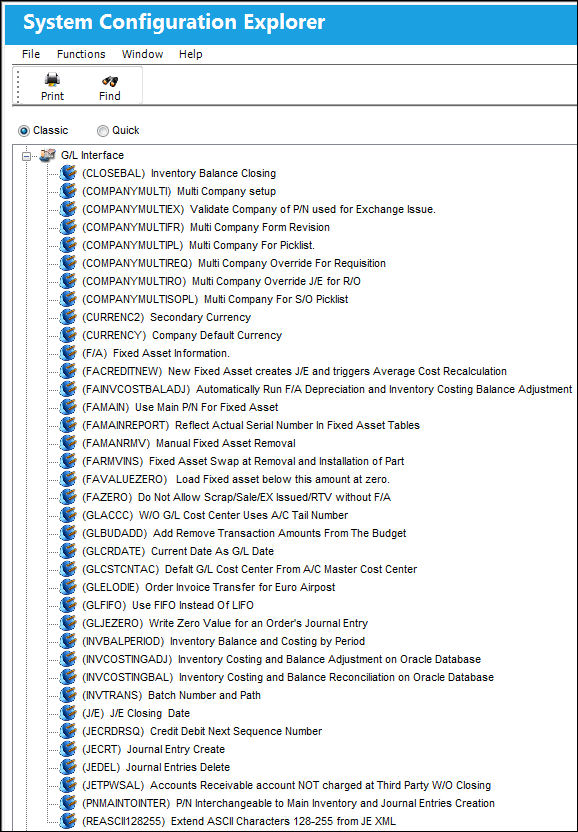The width and height of the screenshot is (578, 832).
Task: Click the icon beside CURRENC2 Secondary Currency
Action: tap(68, 317)
